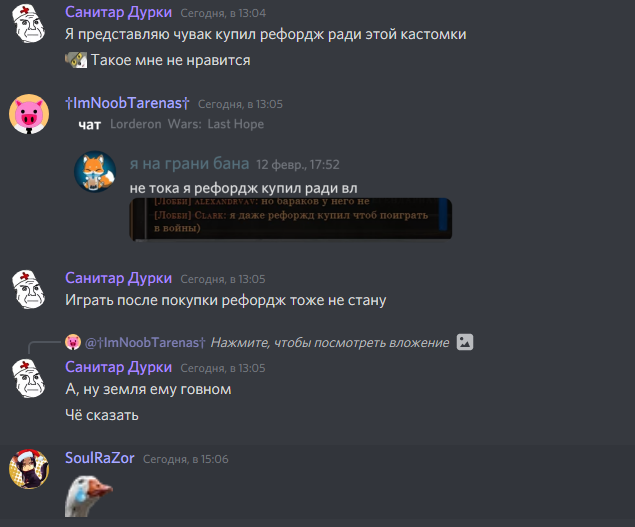The image size is (635, 527).
Task: Open †ImNoobTarenas† pig avatar
Action: (29, 114)
